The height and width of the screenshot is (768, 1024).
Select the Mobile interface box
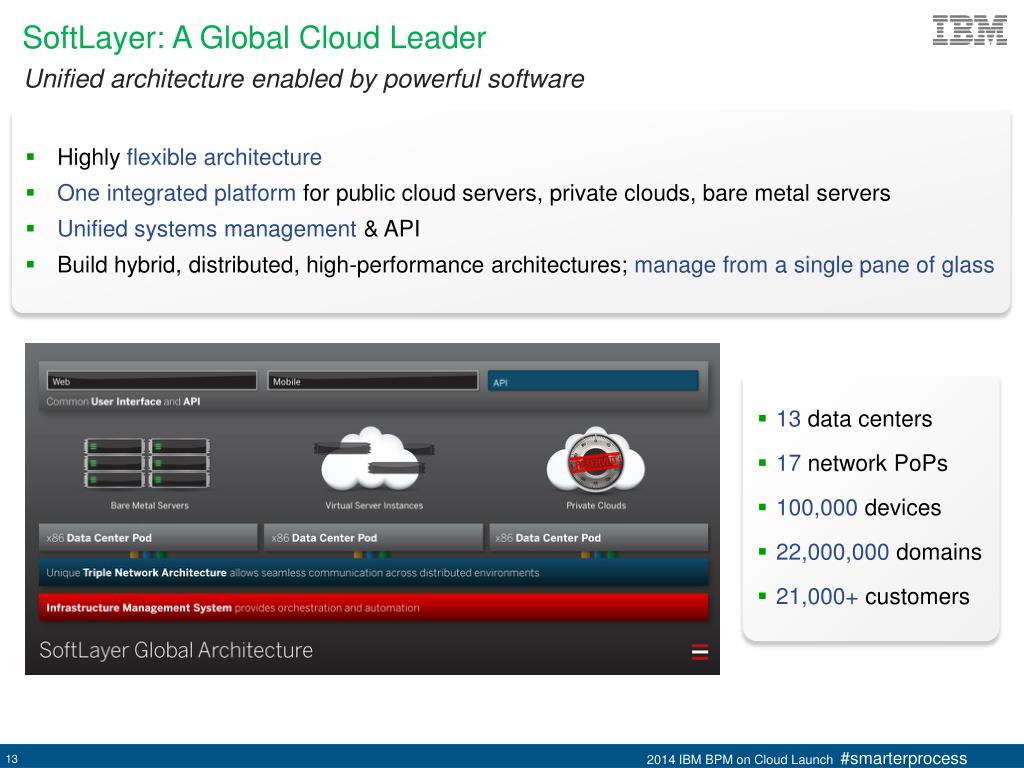tap(373, 381)
